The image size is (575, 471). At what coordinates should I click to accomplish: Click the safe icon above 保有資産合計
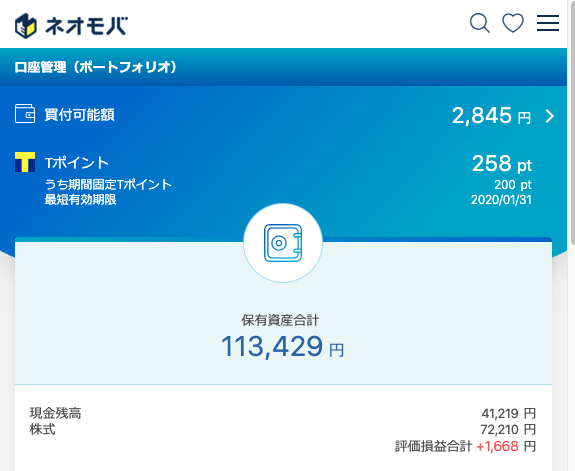[x=283, y=243]
